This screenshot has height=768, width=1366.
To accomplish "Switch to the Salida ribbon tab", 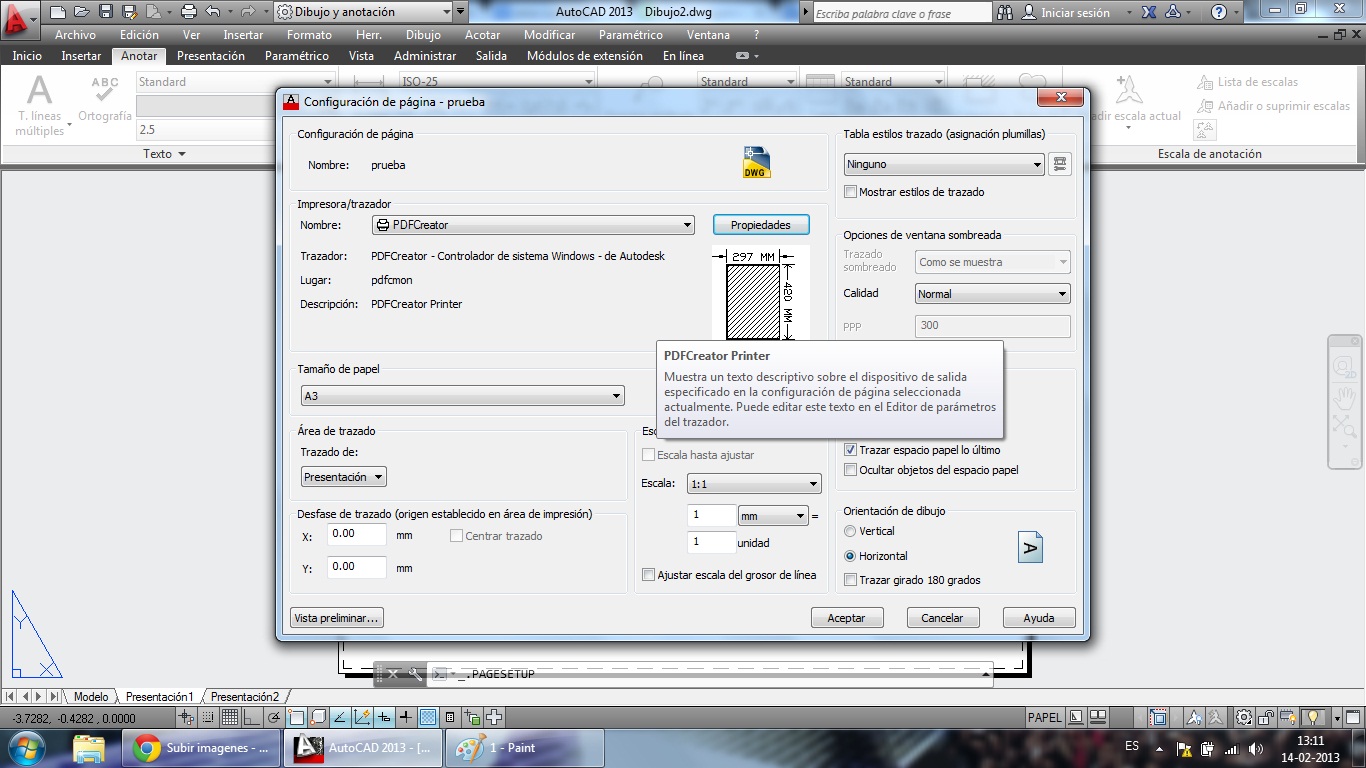I will (491, 56).
